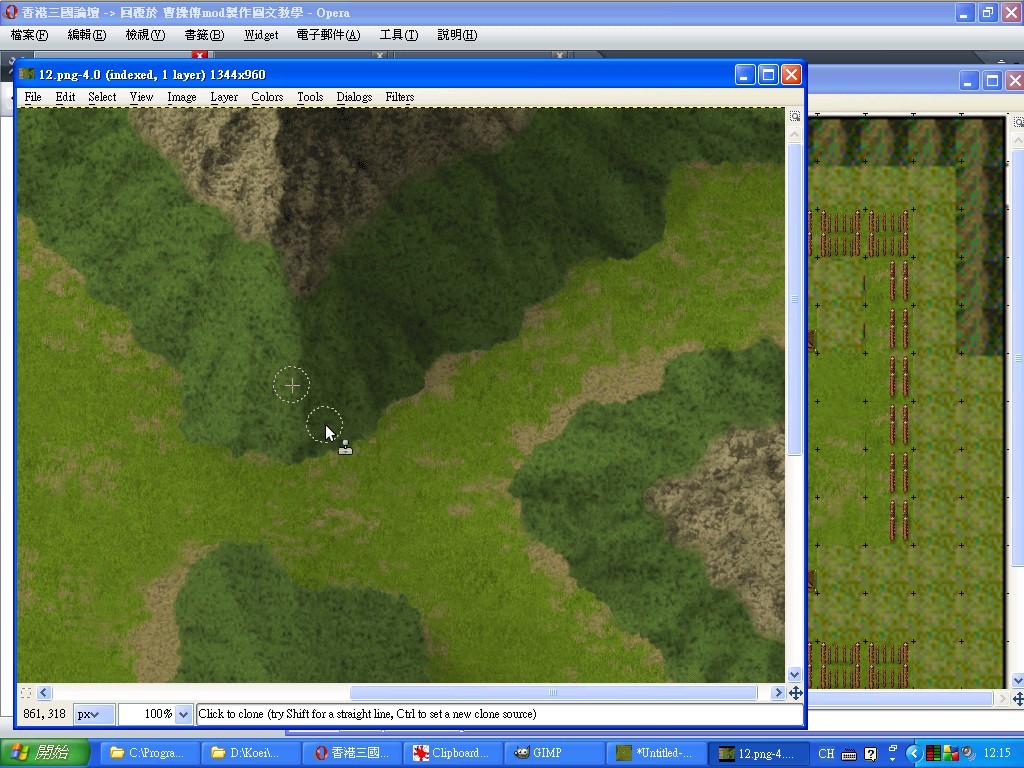Open Opera's 檔案(F) menu
Screen dimensions: 1024x768
point(29,35)
